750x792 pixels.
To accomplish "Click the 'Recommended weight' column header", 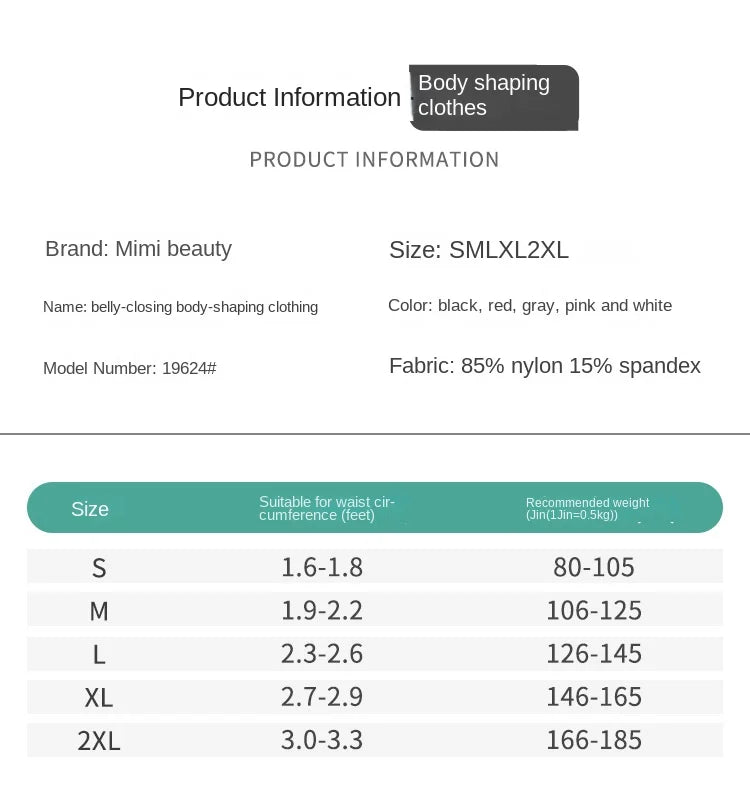I will point(587,508).
